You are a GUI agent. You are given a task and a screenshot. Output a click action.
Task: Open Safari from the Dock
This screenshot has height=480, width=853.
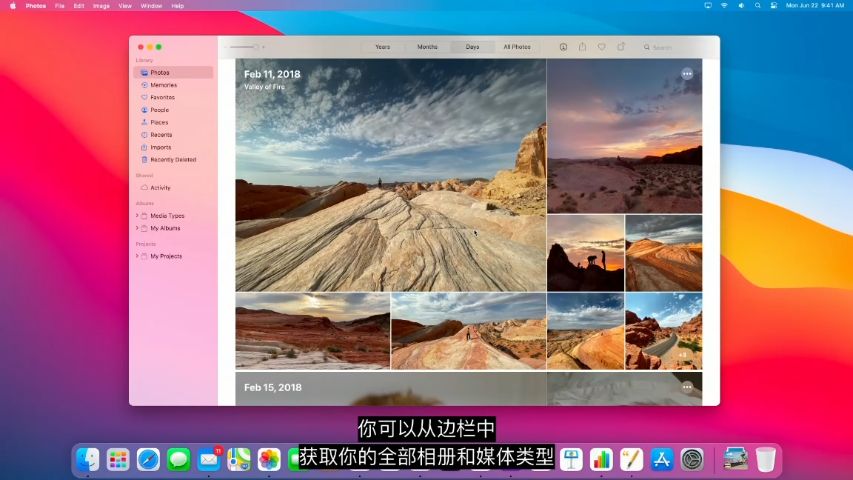click(148, 459)
